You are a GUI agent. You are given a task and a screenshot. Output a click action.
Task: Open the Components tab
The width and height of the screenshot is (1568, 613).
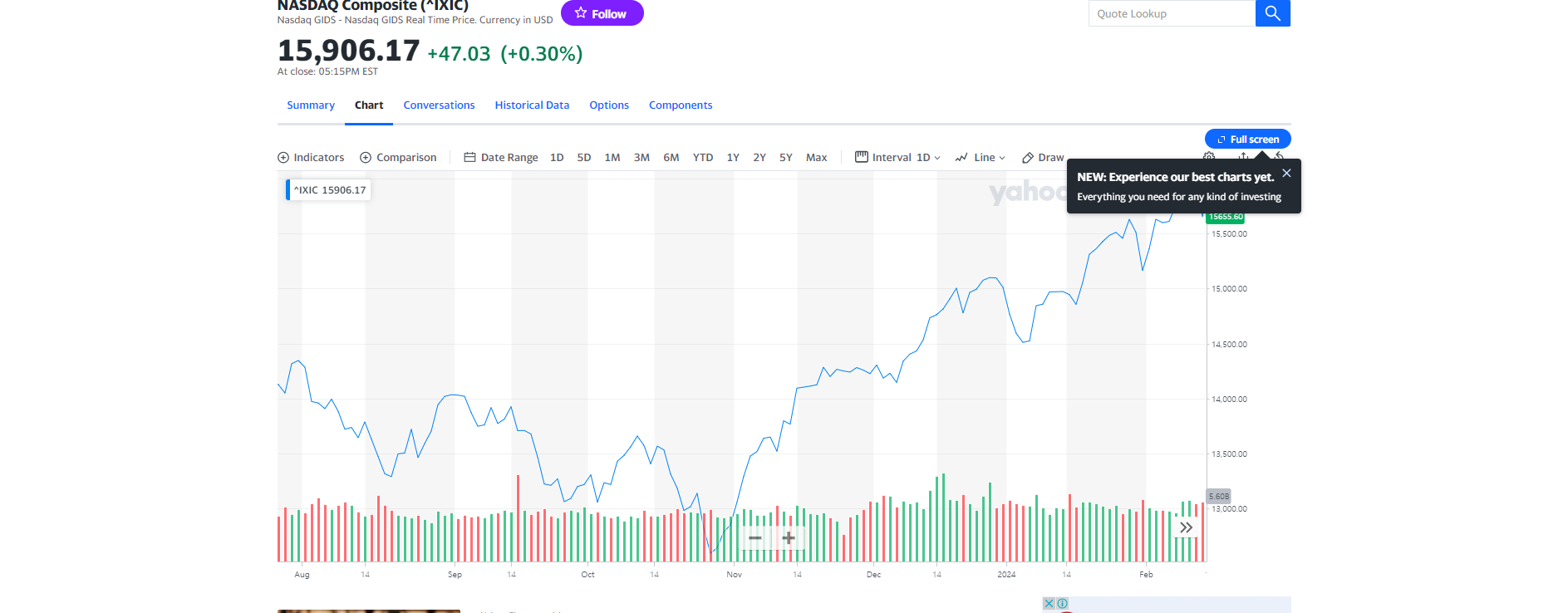(681, 105)
